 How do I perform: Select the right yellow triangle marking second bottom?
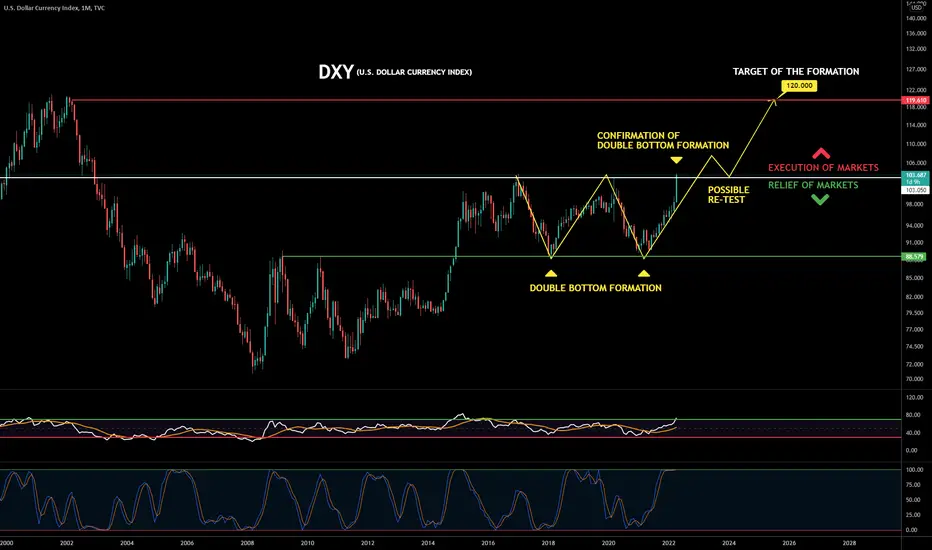click(x=644, y=274)
